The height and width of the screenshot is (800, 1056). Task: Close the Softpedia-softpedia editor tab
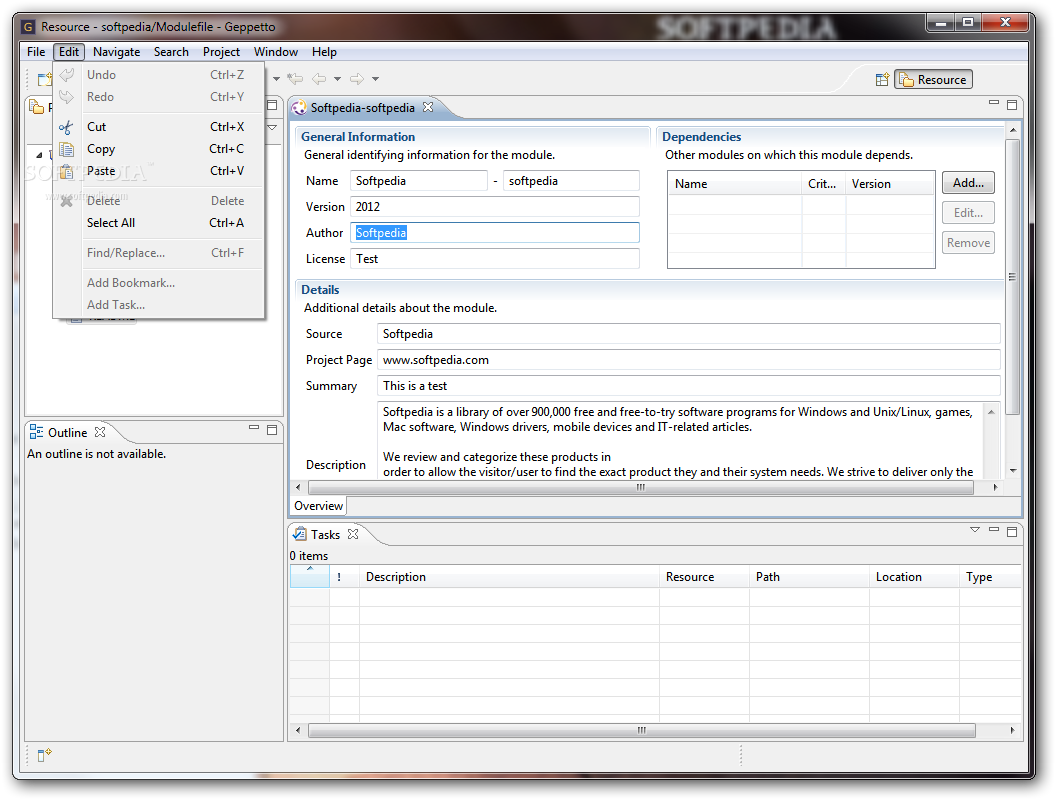pos(428,107)
